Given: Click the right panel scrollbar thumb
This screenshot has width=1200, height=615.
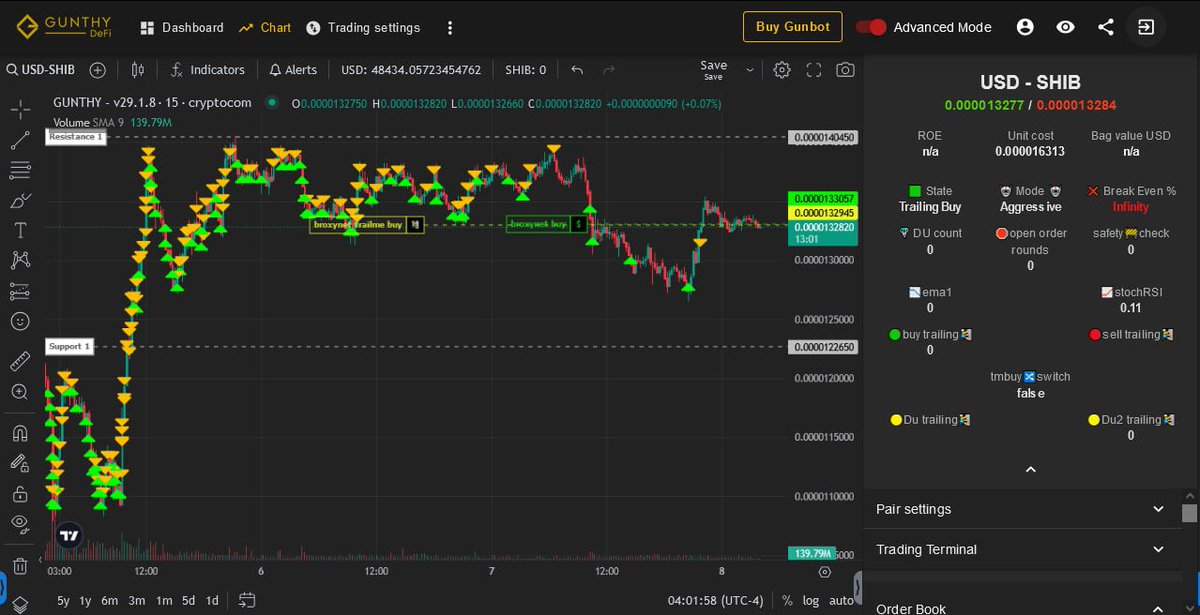Looking at the screenshot, I should tap(1189, 513).
